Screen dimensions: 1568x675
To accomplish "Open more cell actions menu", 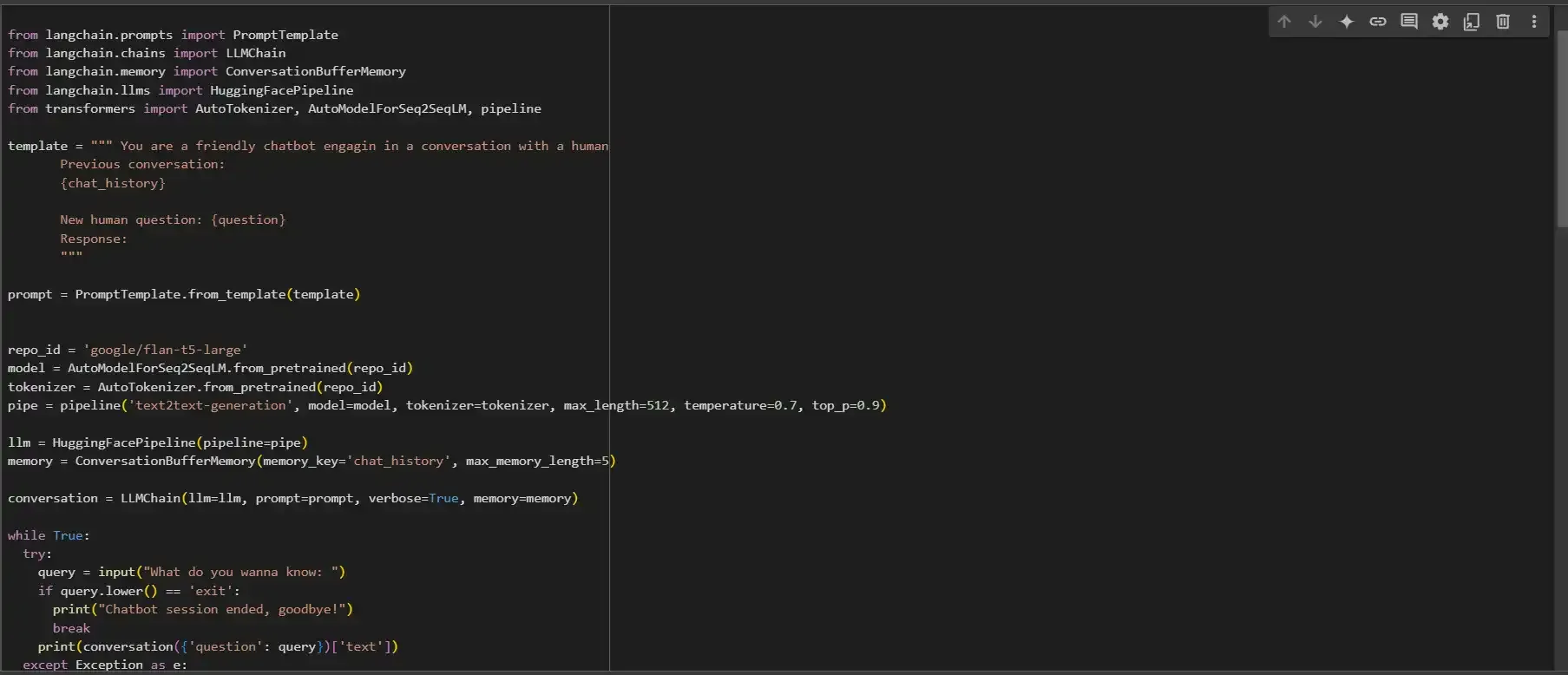I will click(x=1534, y=22).
